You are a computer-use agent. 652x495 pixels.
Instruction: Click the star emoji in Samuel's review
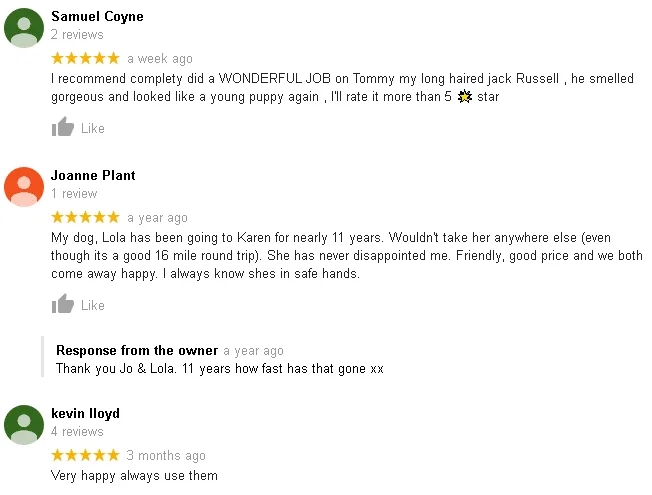pyautogui.click(x=464, y=97)
